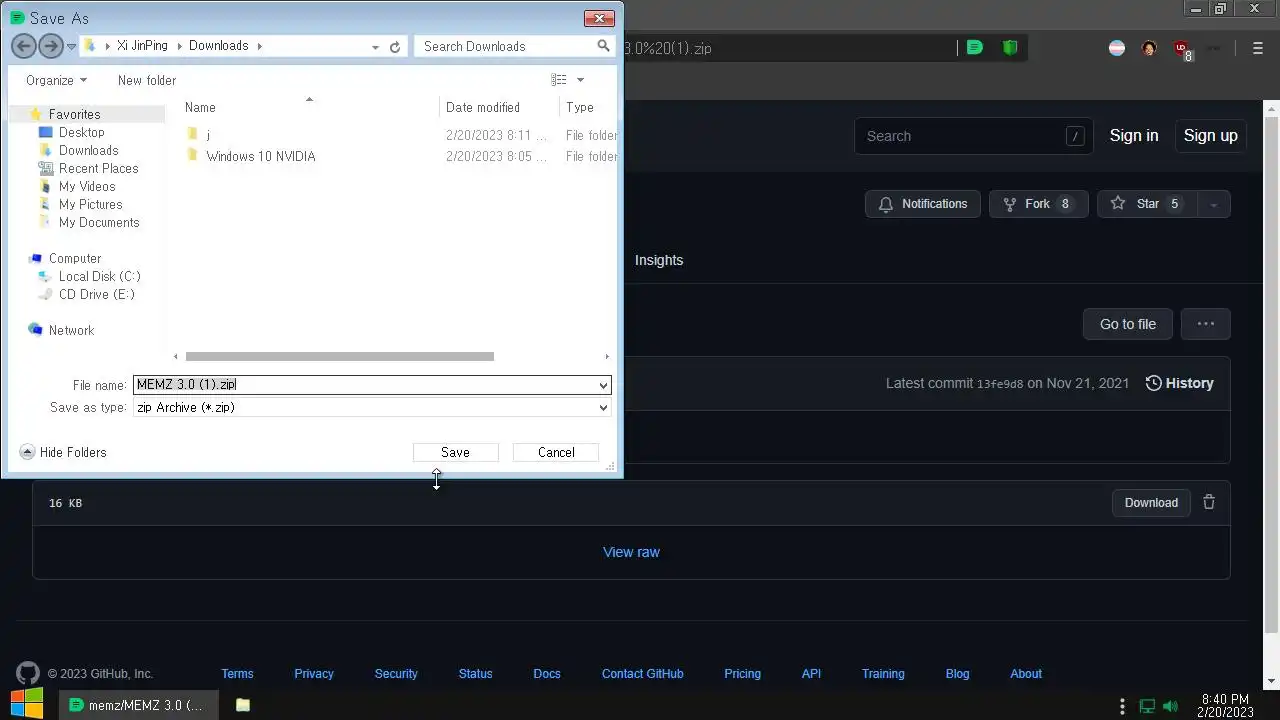Click the green chat bubble address bar icon
Screen dimensions: 1280x720
coord(975,47)
